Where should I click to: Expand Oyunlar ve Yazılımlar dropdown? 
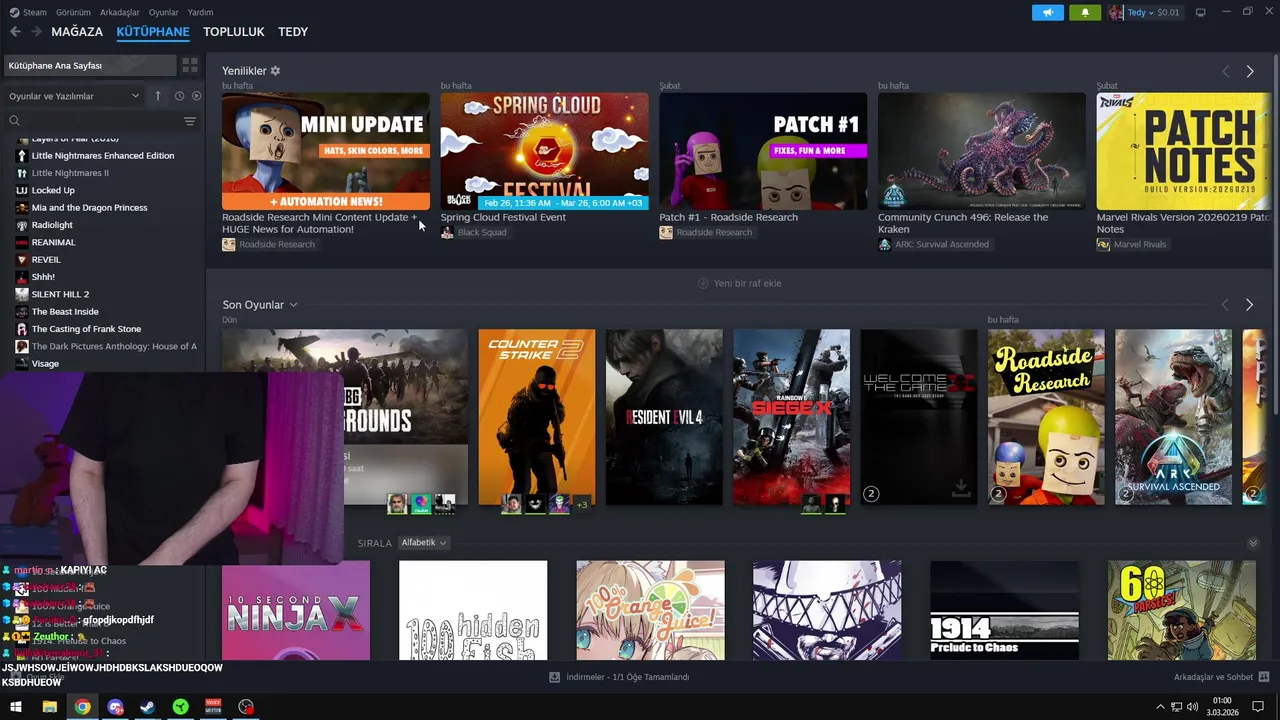tap(74, 96)
